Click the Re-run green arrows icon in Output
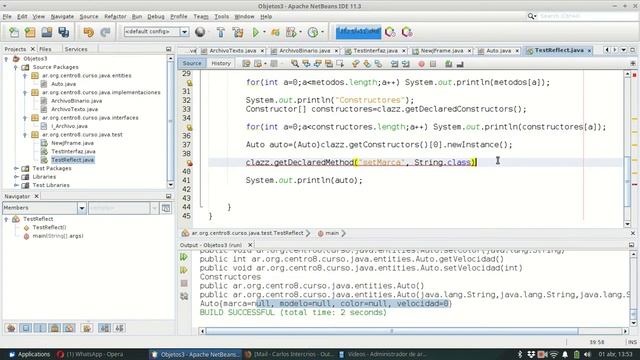 click(184, 257)
